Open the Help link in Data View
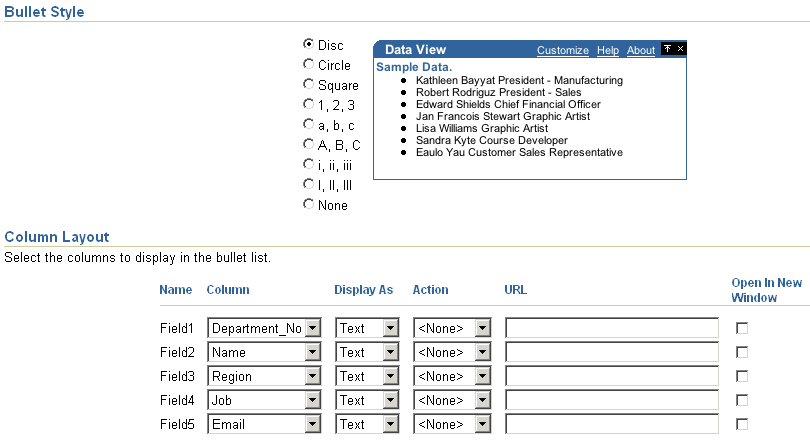This screenshot has width=810, height=441. (x=608, y=50)
